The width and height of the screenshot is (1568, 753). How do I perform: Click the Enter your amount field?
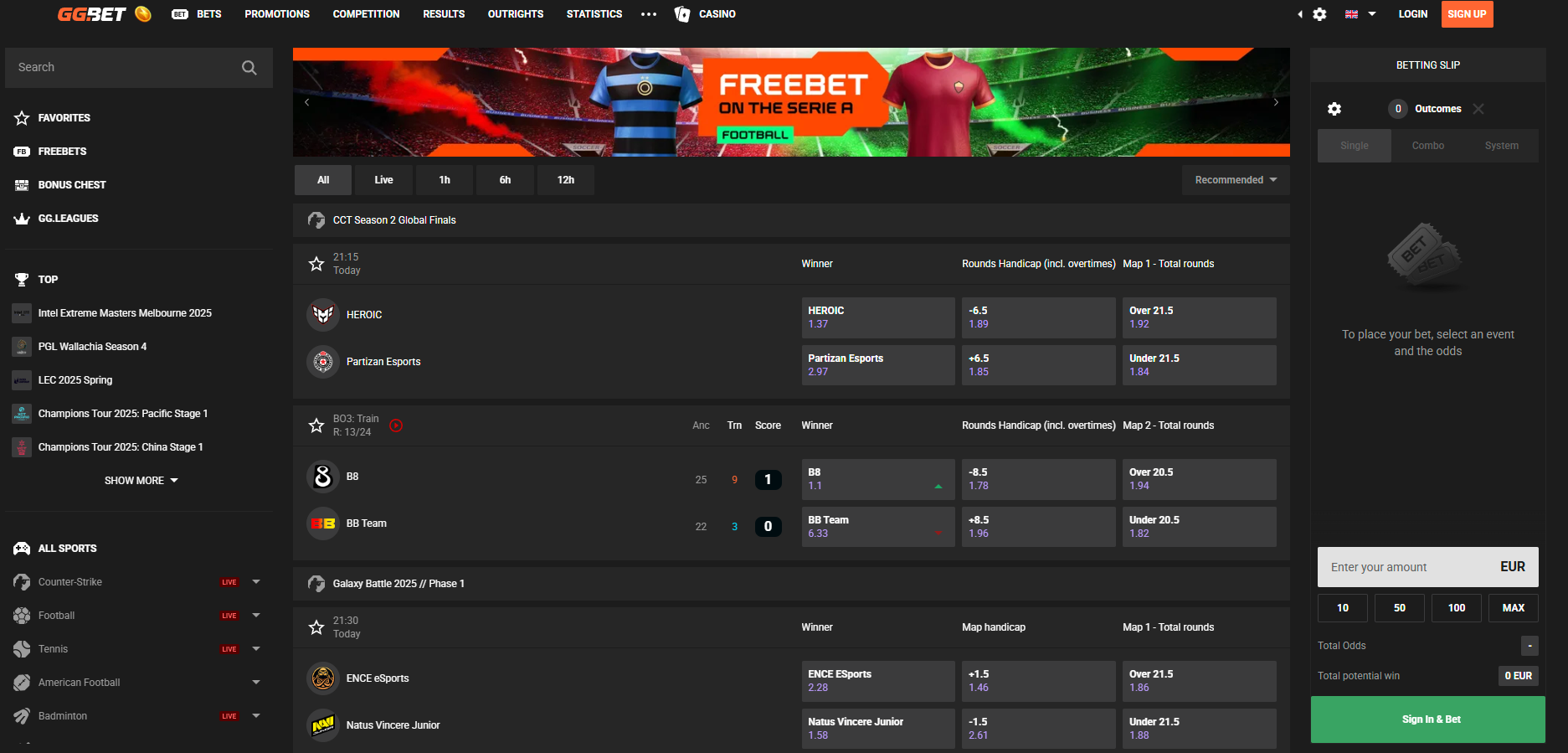(1428, 567)
